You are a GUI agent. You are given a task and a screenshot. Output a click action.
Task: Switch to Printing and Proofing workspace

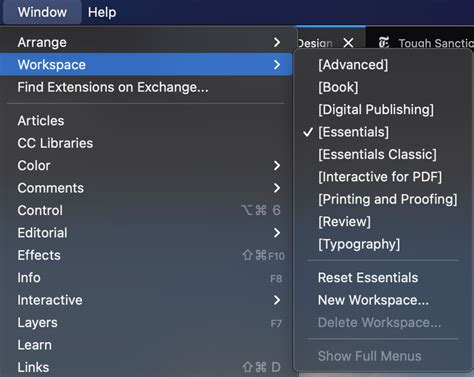pos(383,199)
